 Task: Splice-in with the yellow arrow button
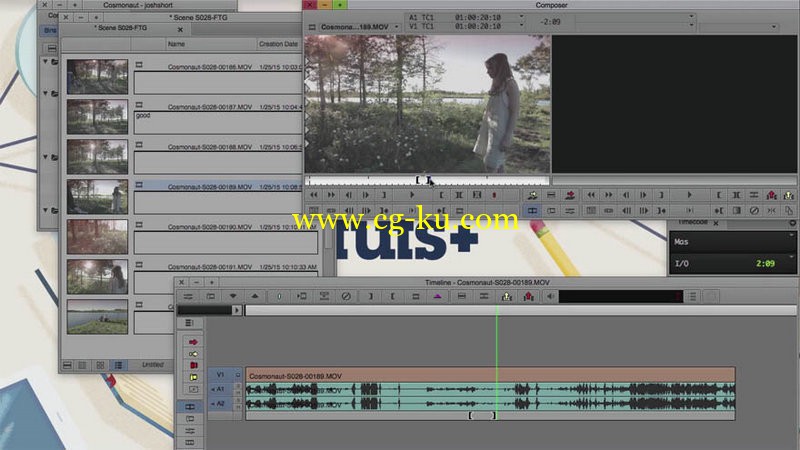click(533, 195)
